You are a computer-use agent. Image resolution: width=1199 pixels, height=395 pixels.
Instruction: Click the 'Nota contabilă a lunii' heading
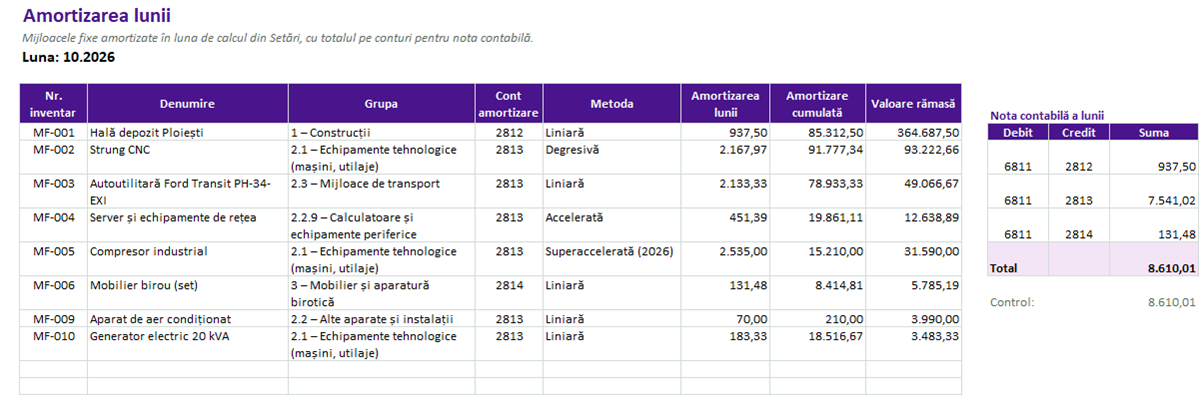[1047, 115]
